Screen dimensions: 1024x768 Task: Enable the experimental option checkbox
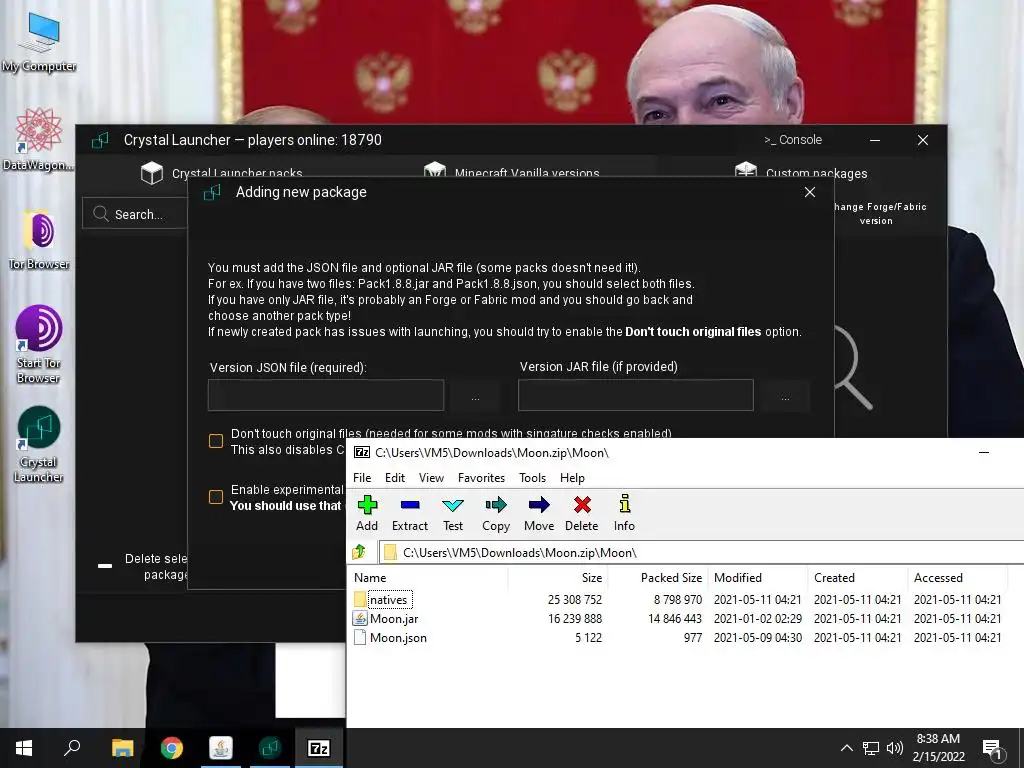(x=216, y=498)
